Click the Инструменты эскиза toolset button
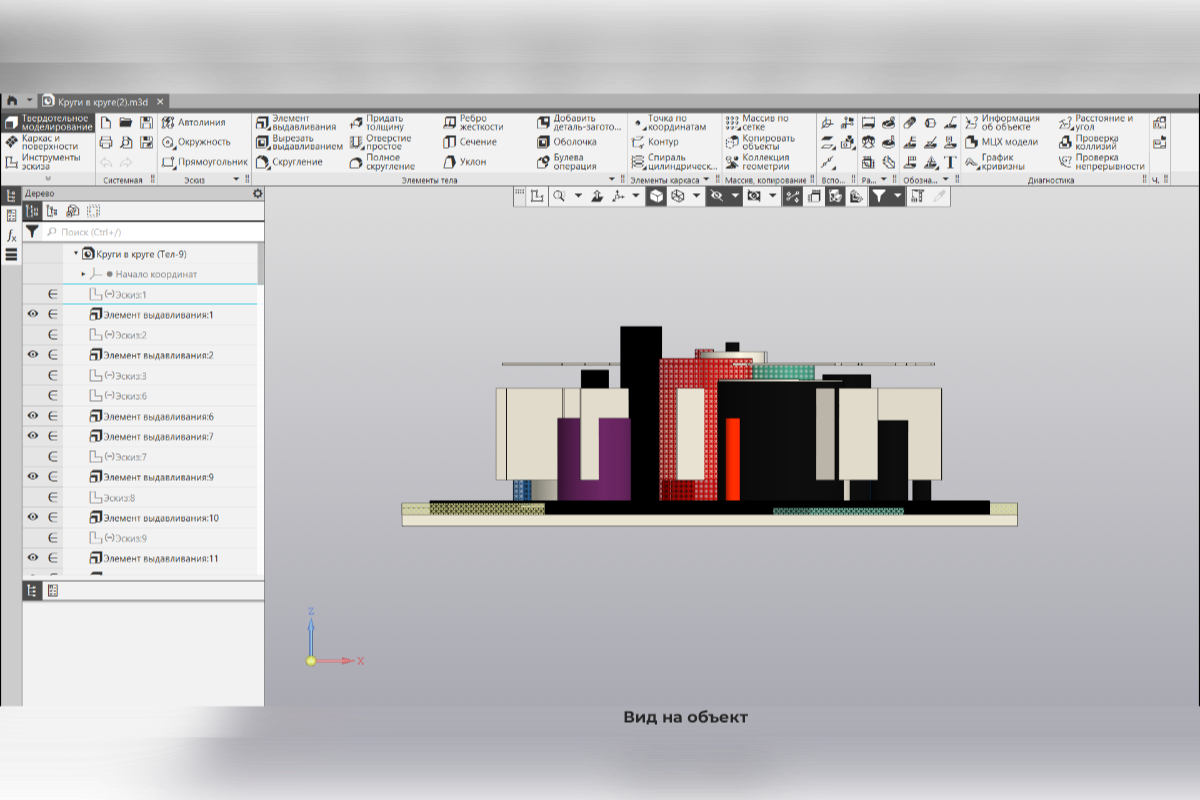1200x800 pixels. tap(48, 161)
